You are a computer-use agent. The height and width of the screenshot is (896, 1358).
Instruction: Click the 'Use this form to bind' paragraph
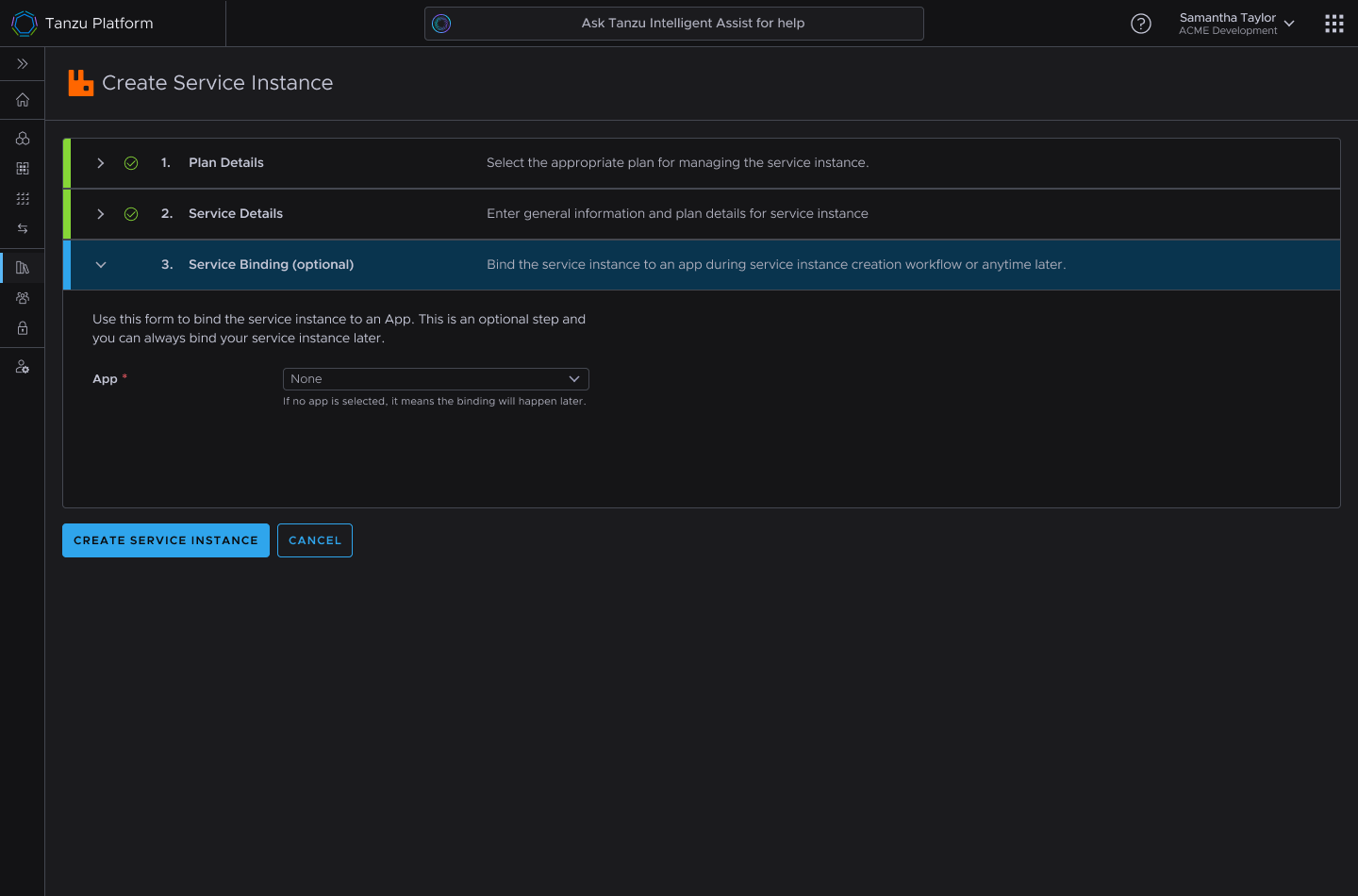coord(339,329)
